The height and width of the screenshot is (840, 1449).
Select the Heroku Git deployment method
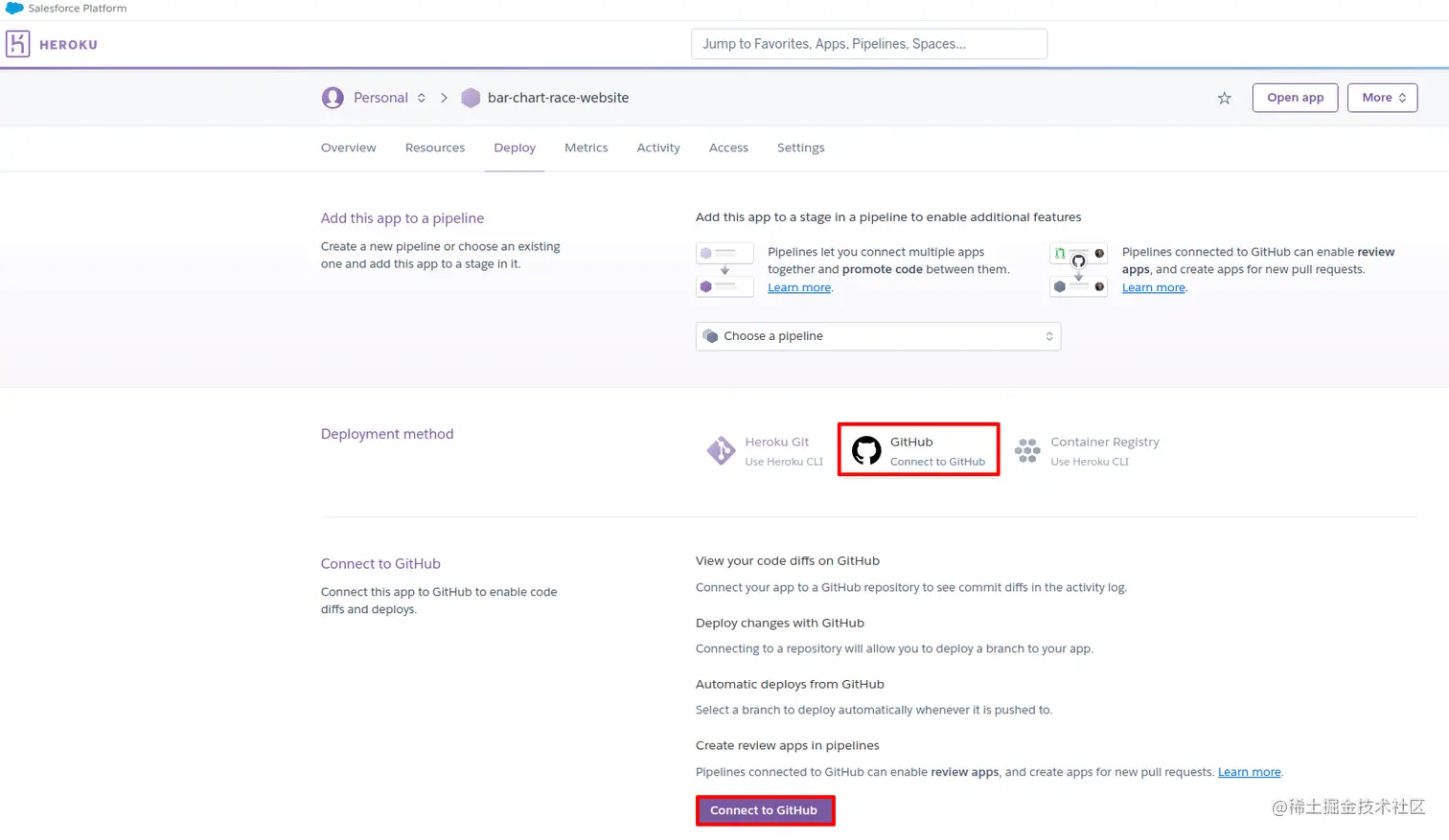pyautogui.click(x=764, y=448)
